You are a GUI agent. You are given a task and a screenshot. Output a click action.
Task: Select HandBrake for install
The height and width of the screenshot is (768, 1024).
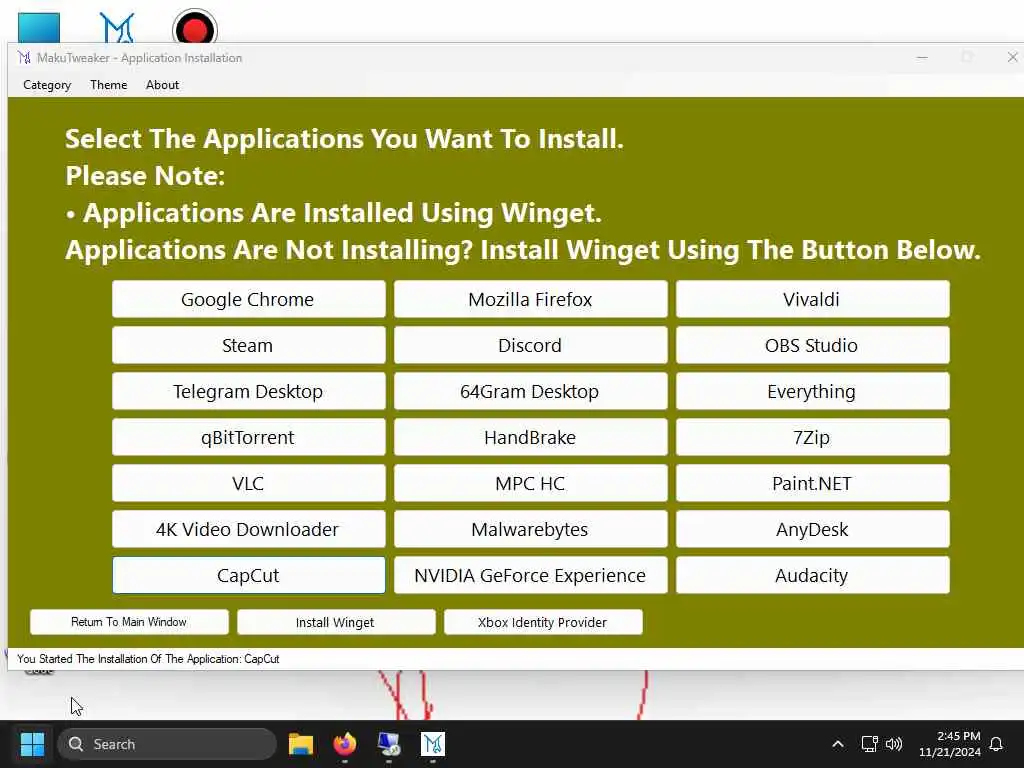coord(530,437)
